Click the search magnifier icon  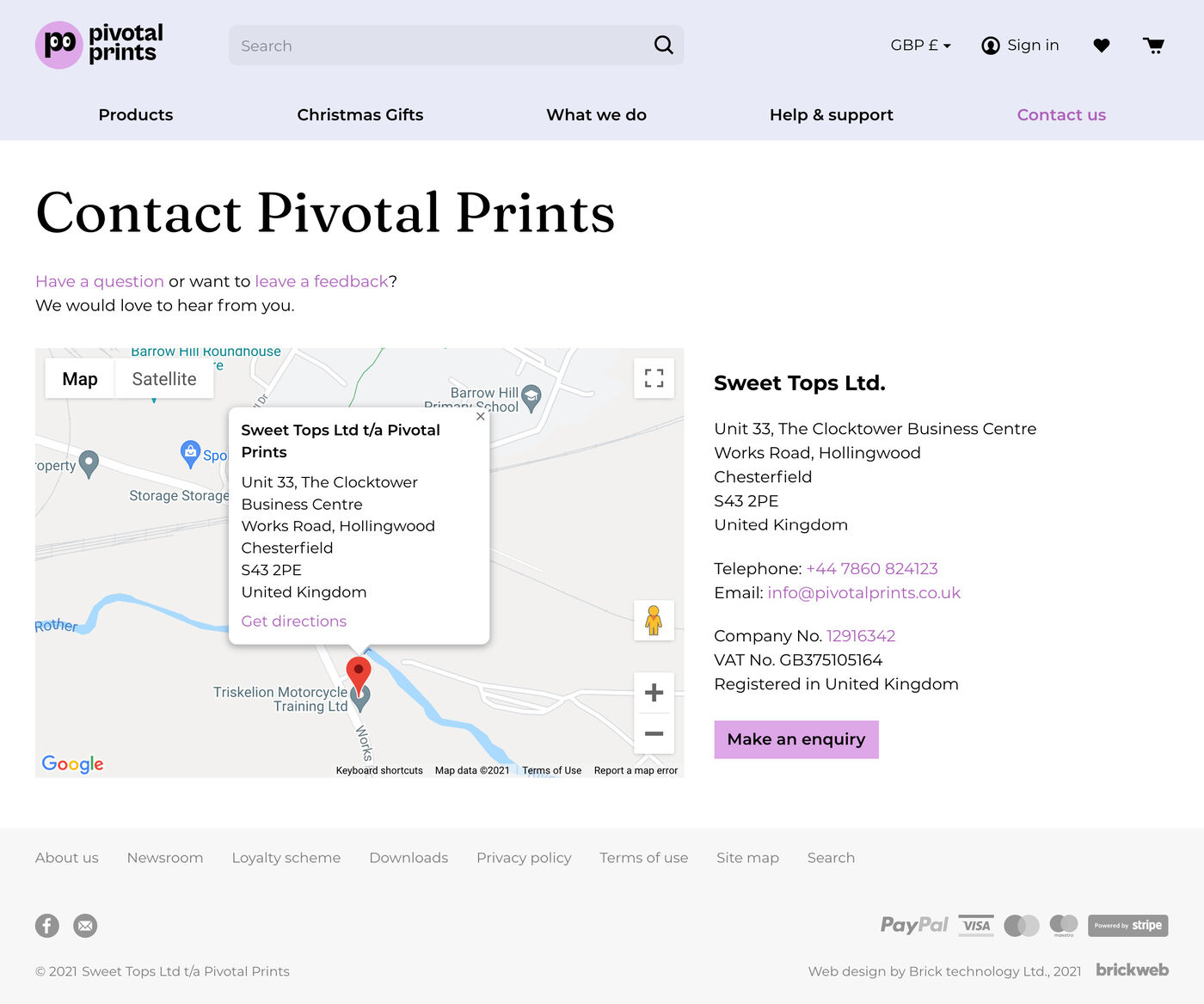[662, 45]
